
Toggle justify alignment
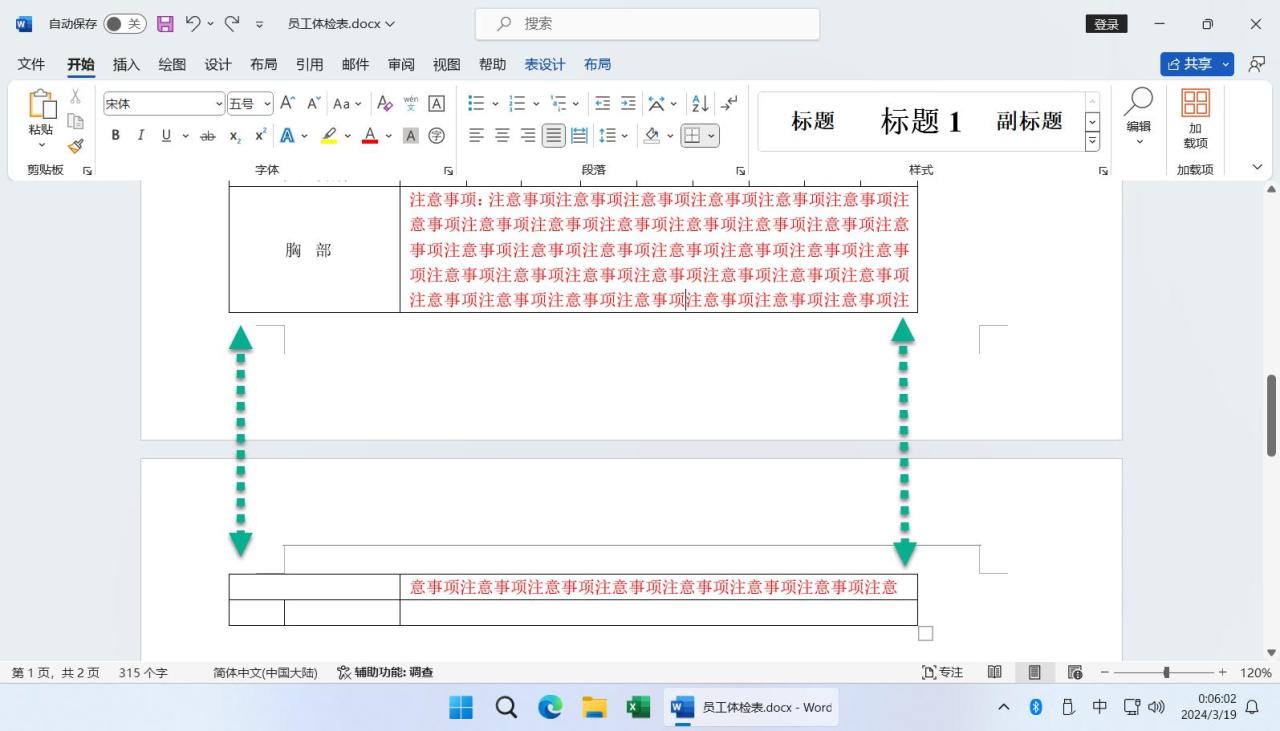click(x=553, y=135)
